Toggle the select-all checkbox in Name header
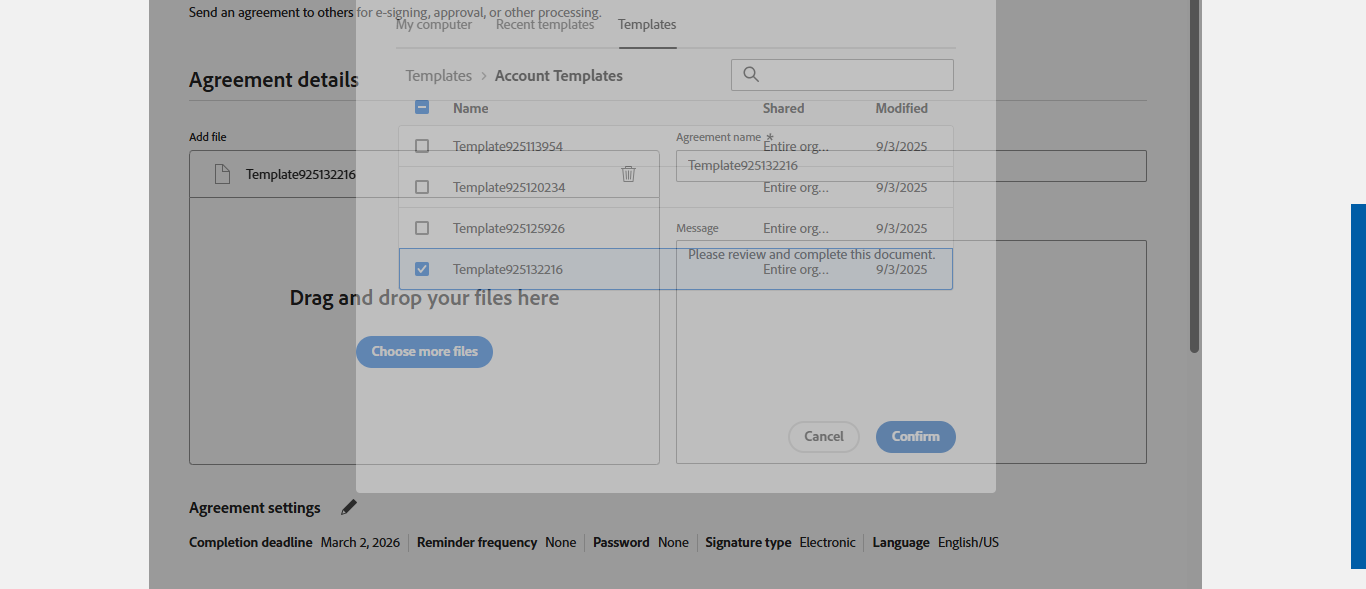This screenshot has width=1366, height=589. [422, 108]
